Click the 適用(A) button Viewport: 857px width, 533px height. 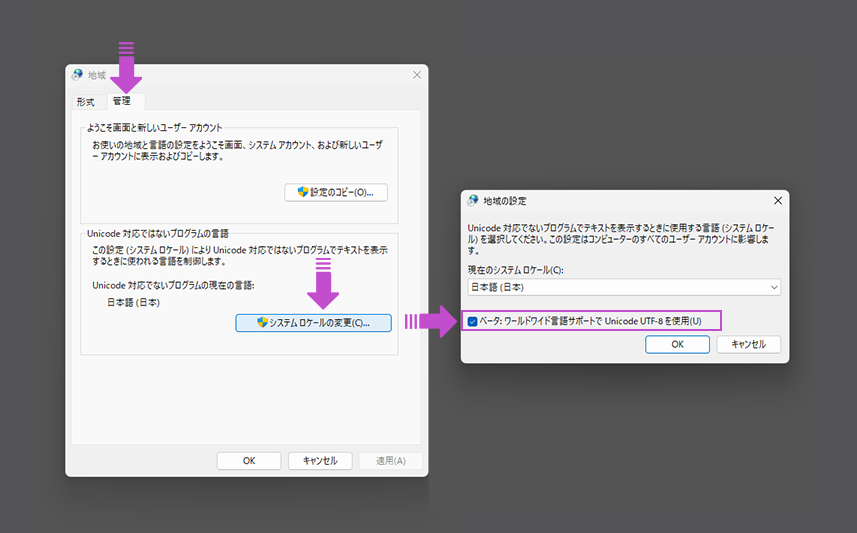point(390,461)
